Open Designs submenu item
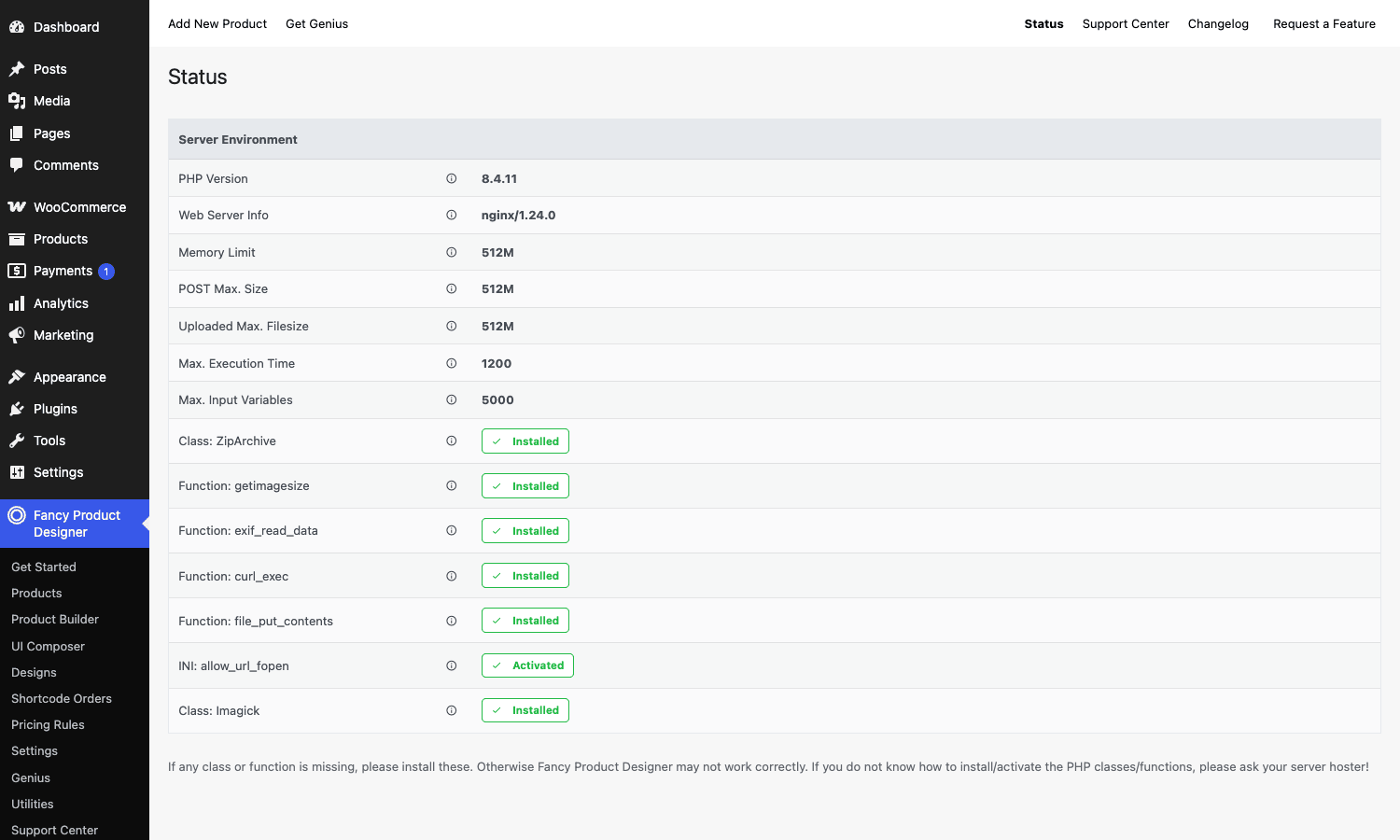This screenshot has width=1400, height=840. (34, 672)
